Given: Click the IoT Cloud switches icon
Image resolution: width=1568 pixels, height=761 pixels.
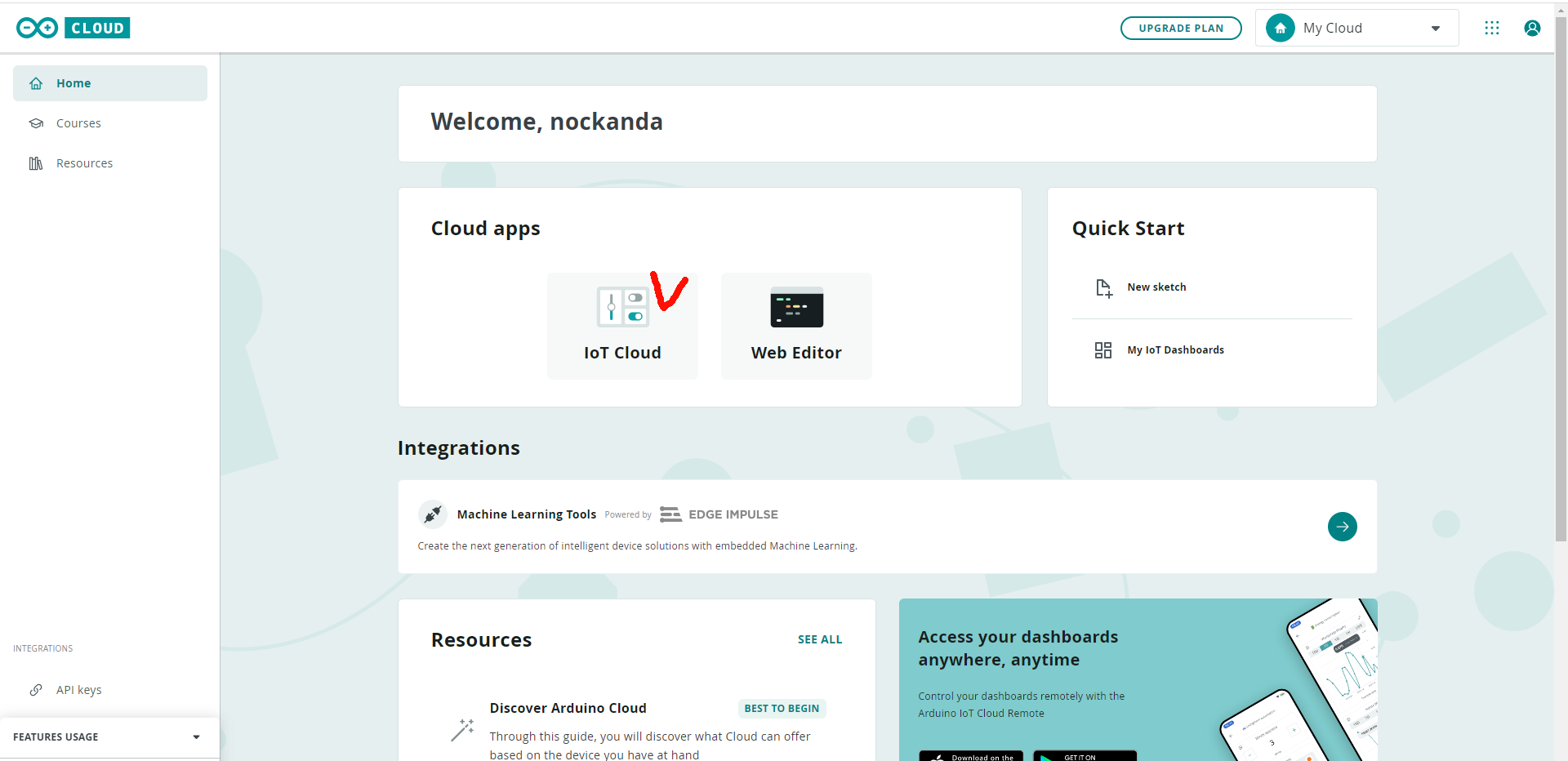Looking at the screenshot, I should click(x=622, y=307).
